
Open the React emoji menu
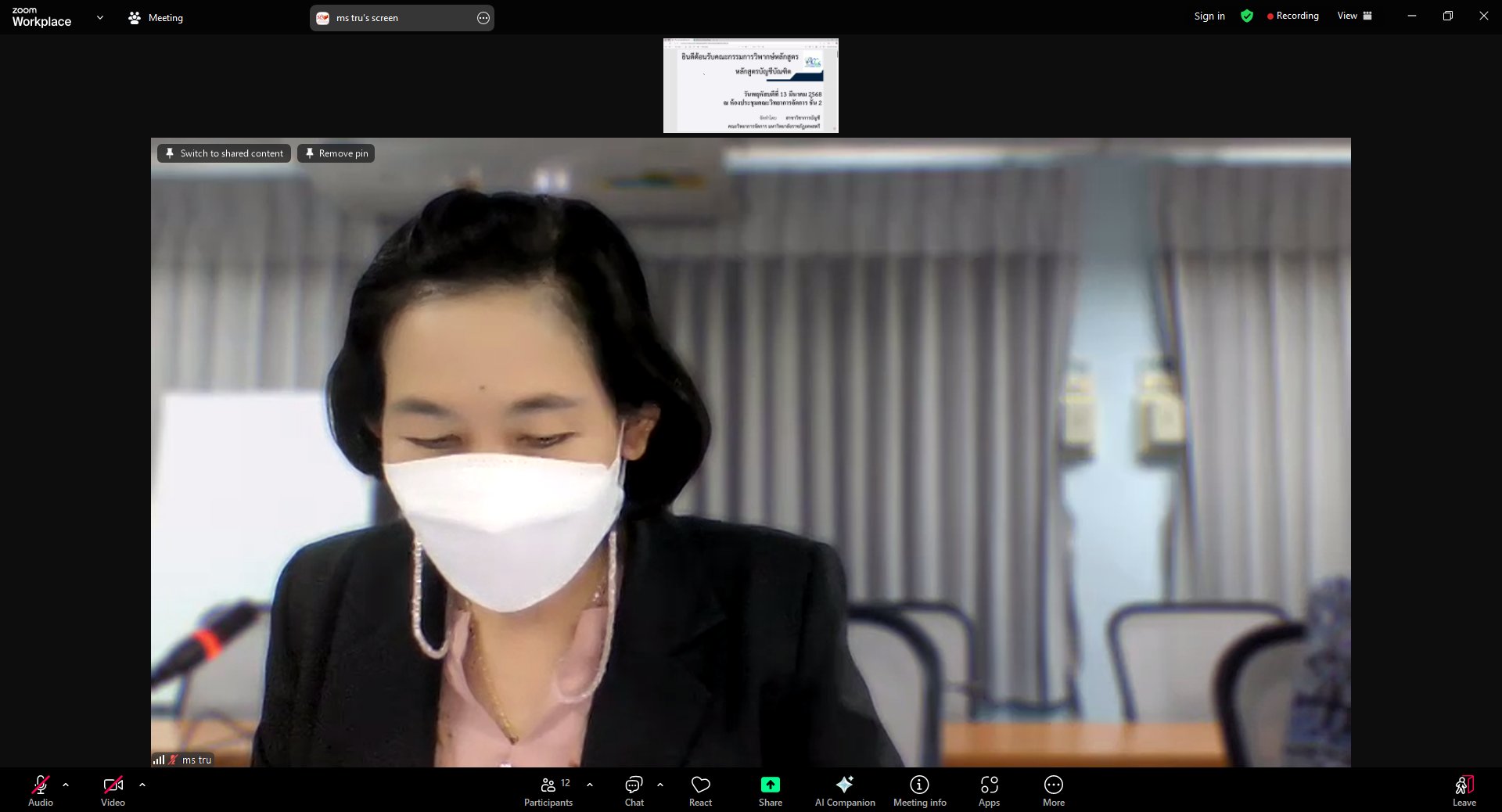point(700,790)
